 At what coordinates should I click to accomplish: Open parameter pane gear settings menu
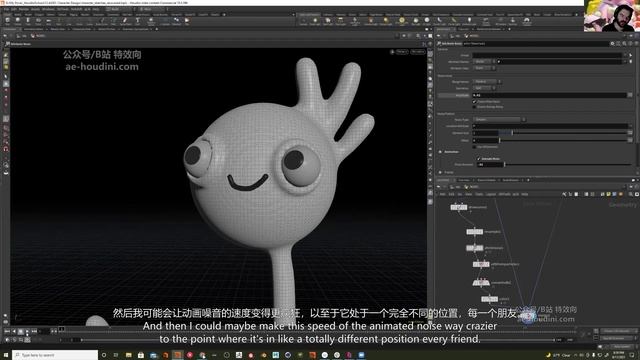click(612, 44)
